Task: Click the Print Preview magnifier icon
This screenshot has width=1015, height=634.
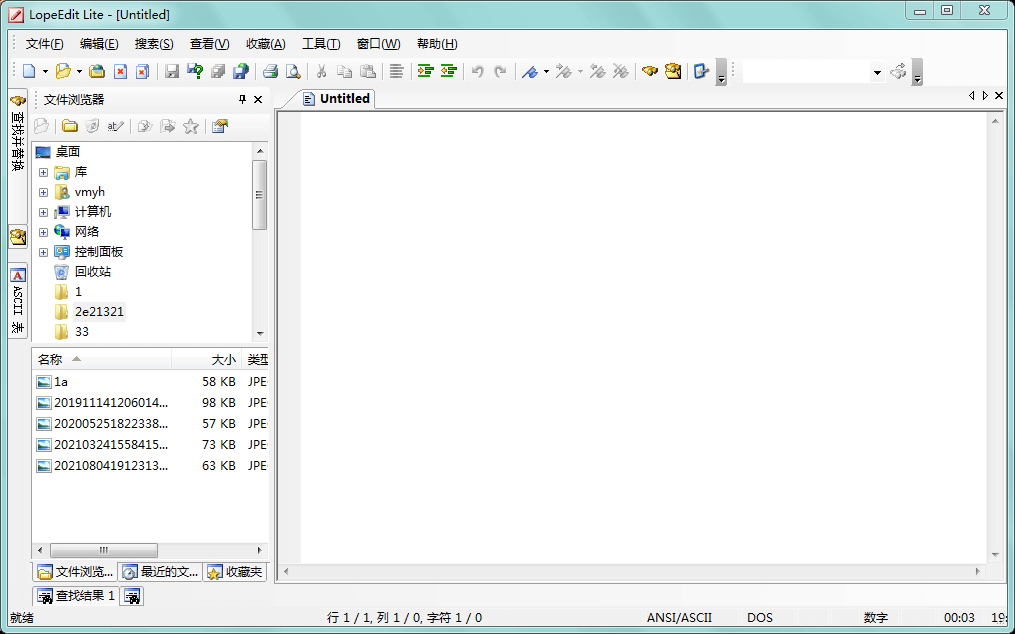Action: click(293, 72)
